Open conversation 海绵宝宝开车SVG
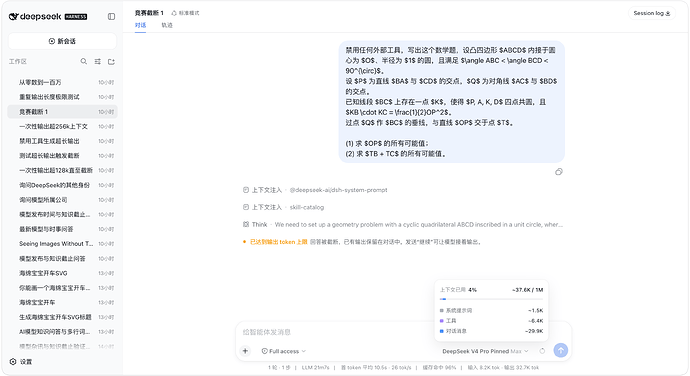Image resolution: width=690 pixels, height=376 pixels. (x=62, y=273)
